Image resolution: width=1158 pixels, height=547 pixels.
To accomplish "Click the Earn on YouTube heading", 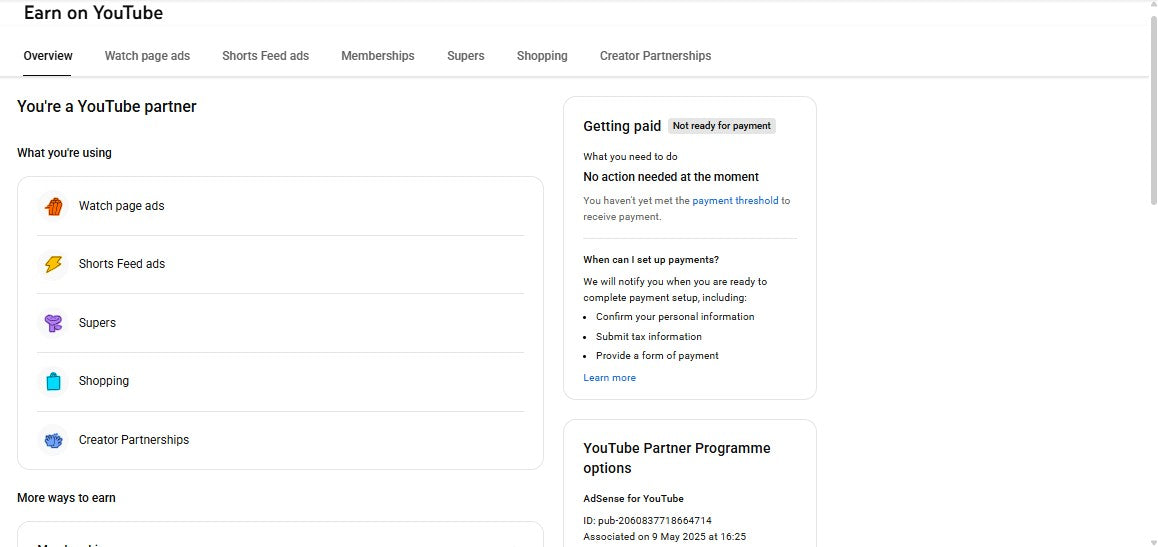I will [x=94, y=13].
